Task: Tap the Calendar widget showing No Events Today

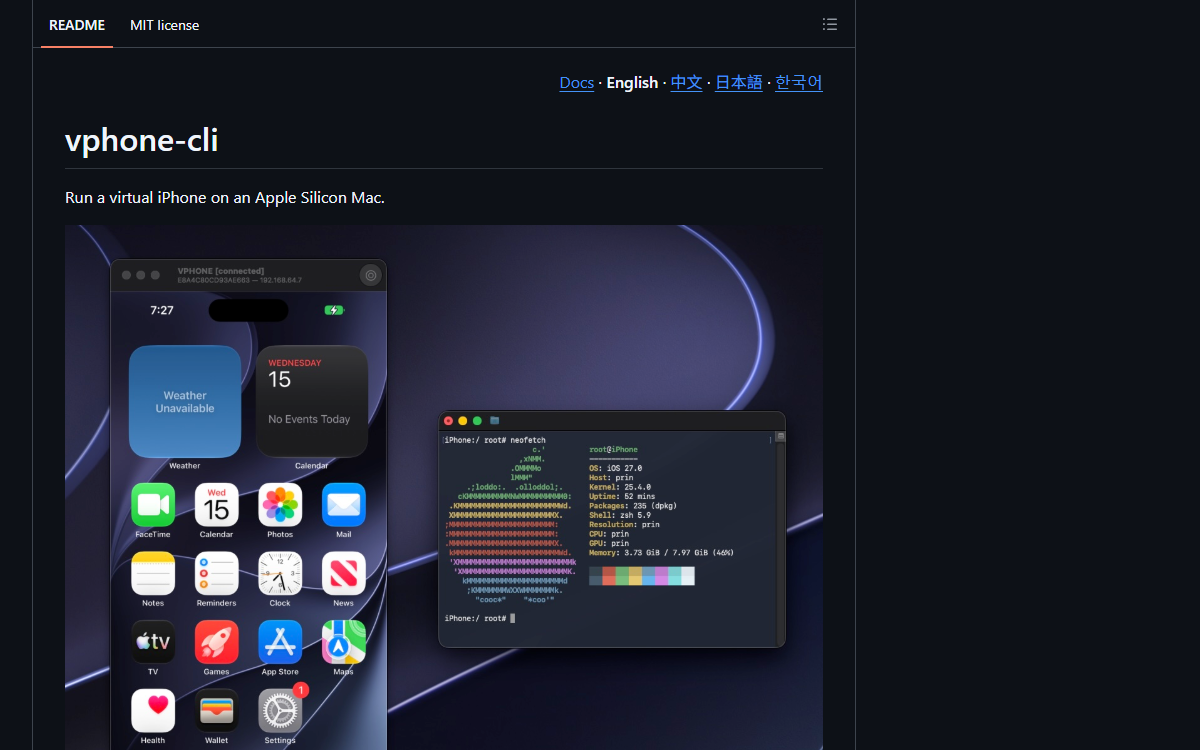Action: [312, 401]
